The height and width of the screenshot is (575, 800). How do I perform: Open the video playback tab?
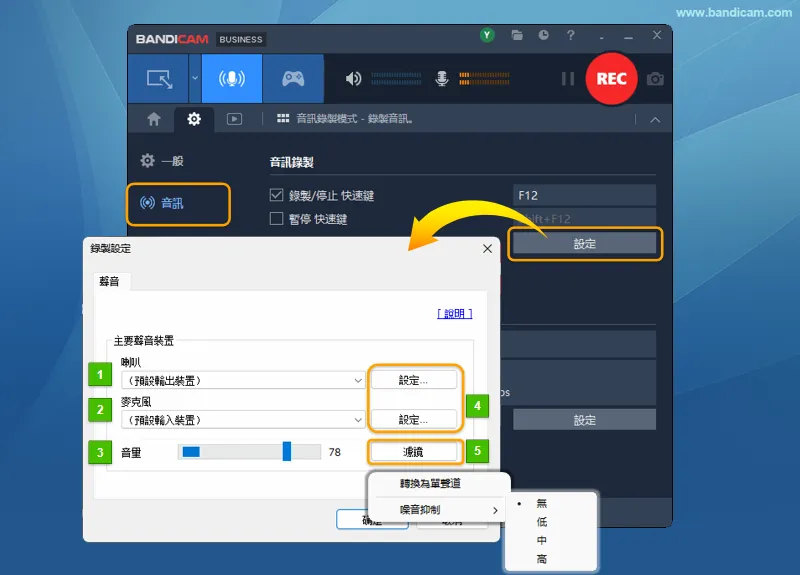point(234,119)
